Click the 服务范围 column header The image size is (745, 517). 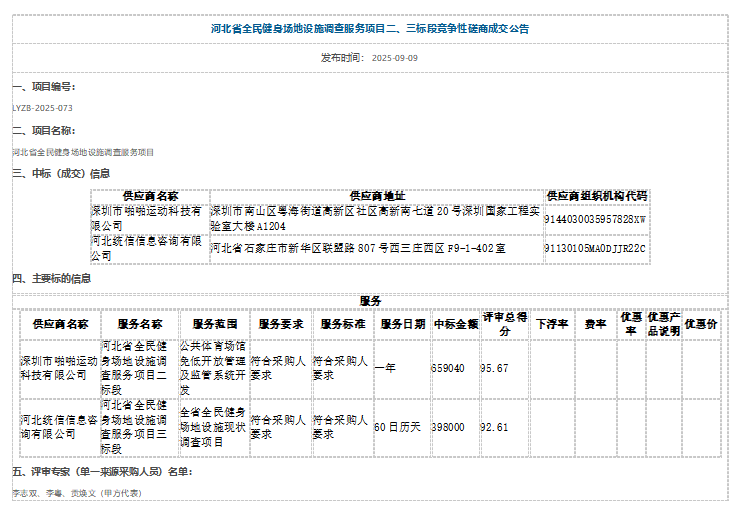click(214, 324)
